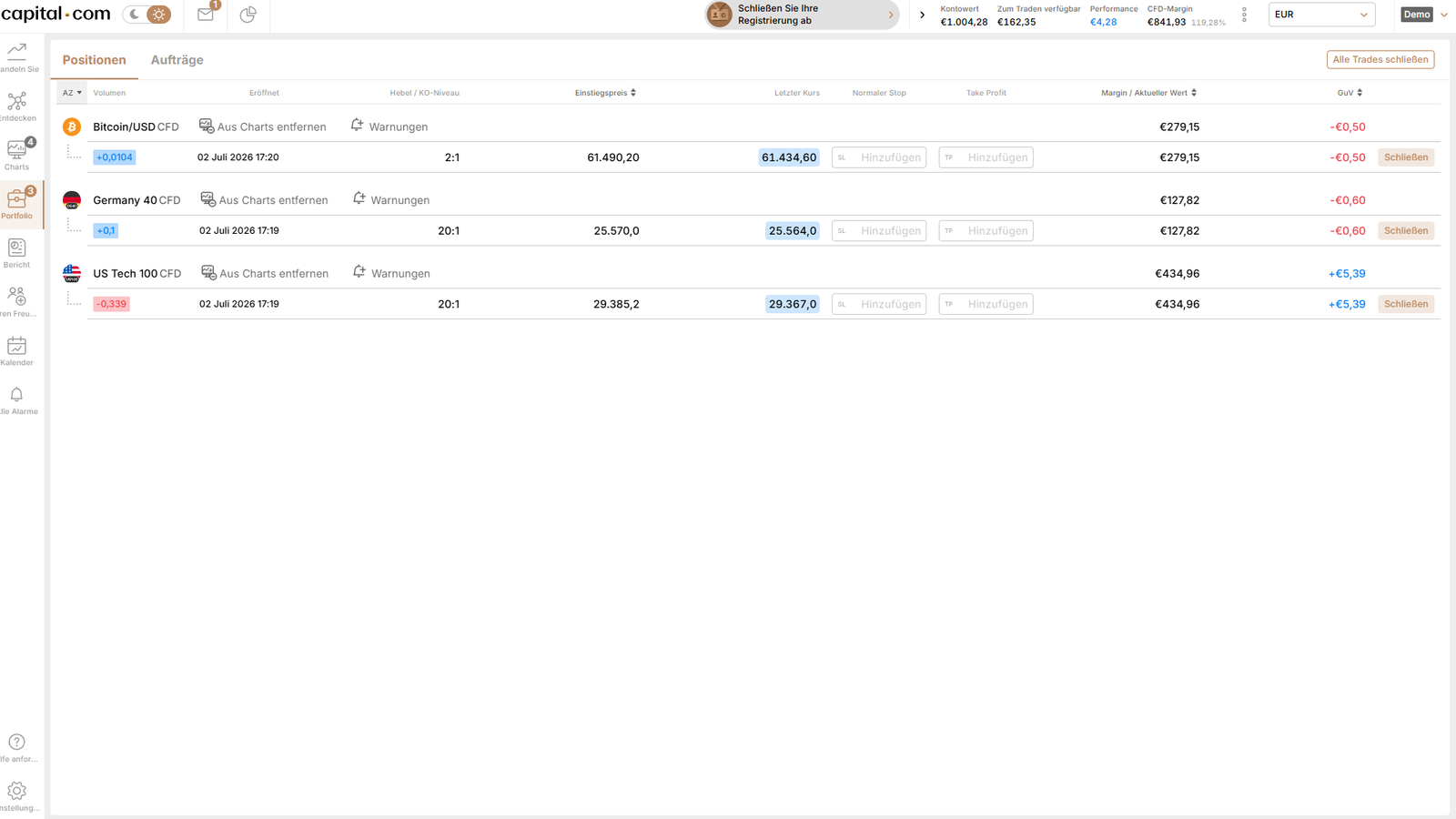Click the US Tech 100 flag icon
The image size is (1456, 819).
tap(72, 273)
